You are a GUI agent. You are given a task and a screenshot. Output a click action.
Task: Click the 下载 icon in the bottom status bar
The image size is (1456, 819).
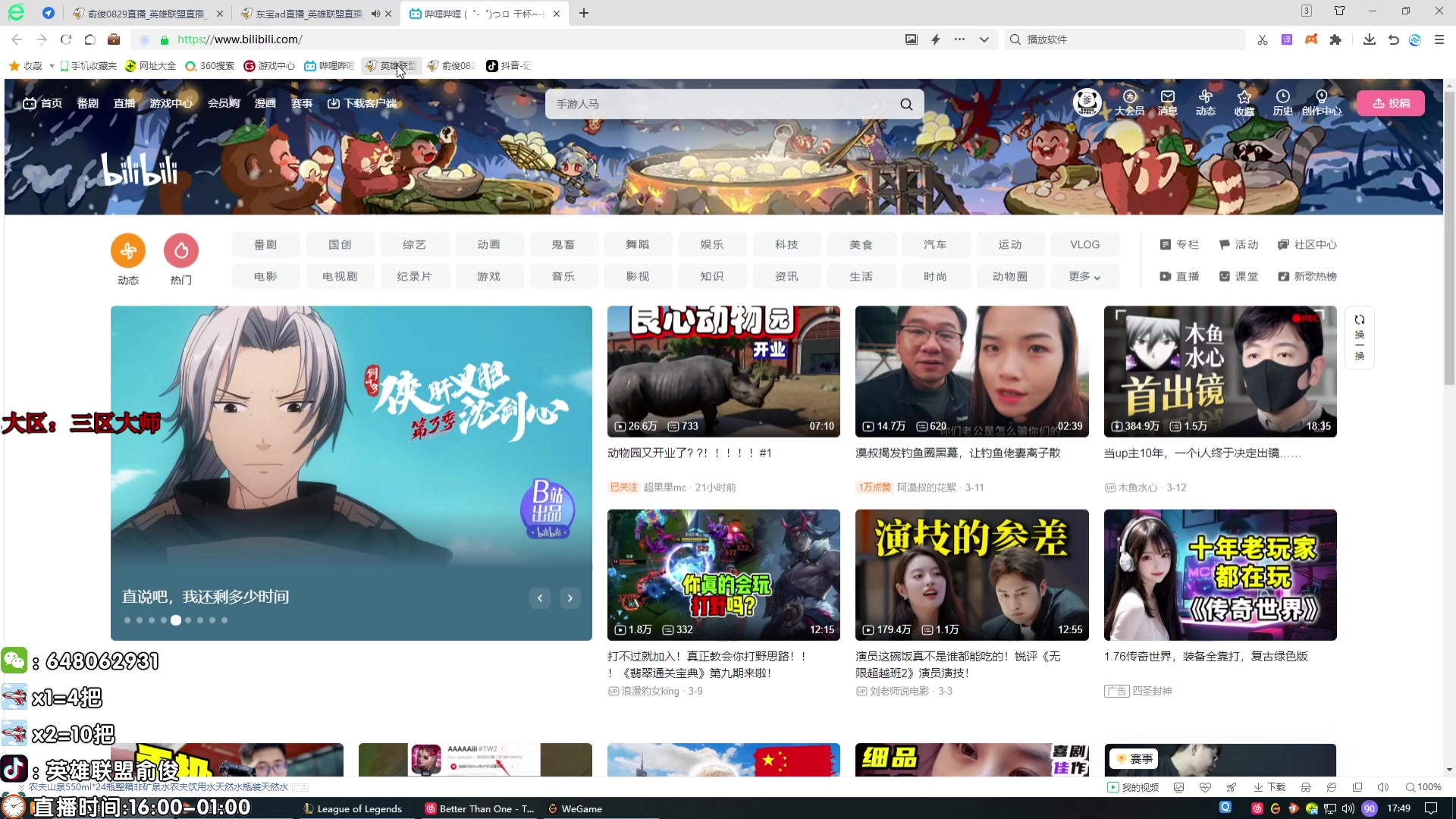point(1269,787)
